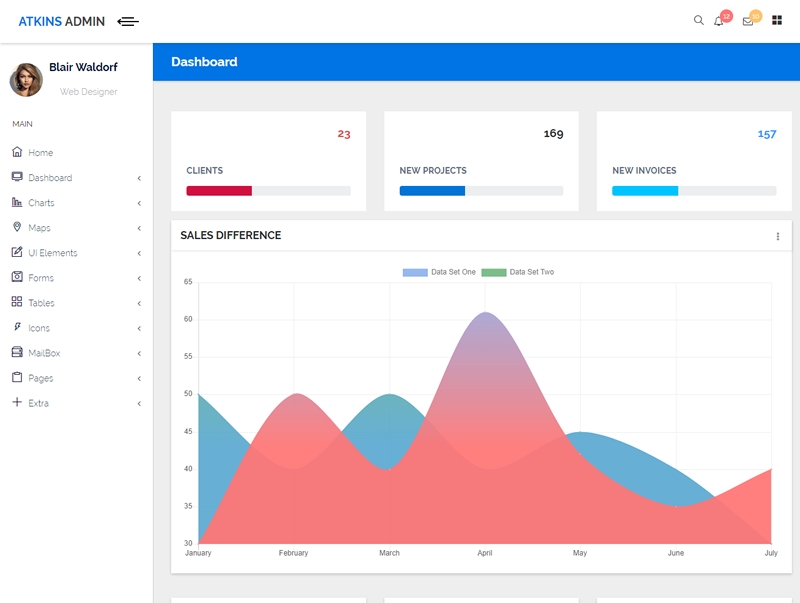800x603 pixels.
Task: Click the Clients red progress bar
Action: [219, 191]
